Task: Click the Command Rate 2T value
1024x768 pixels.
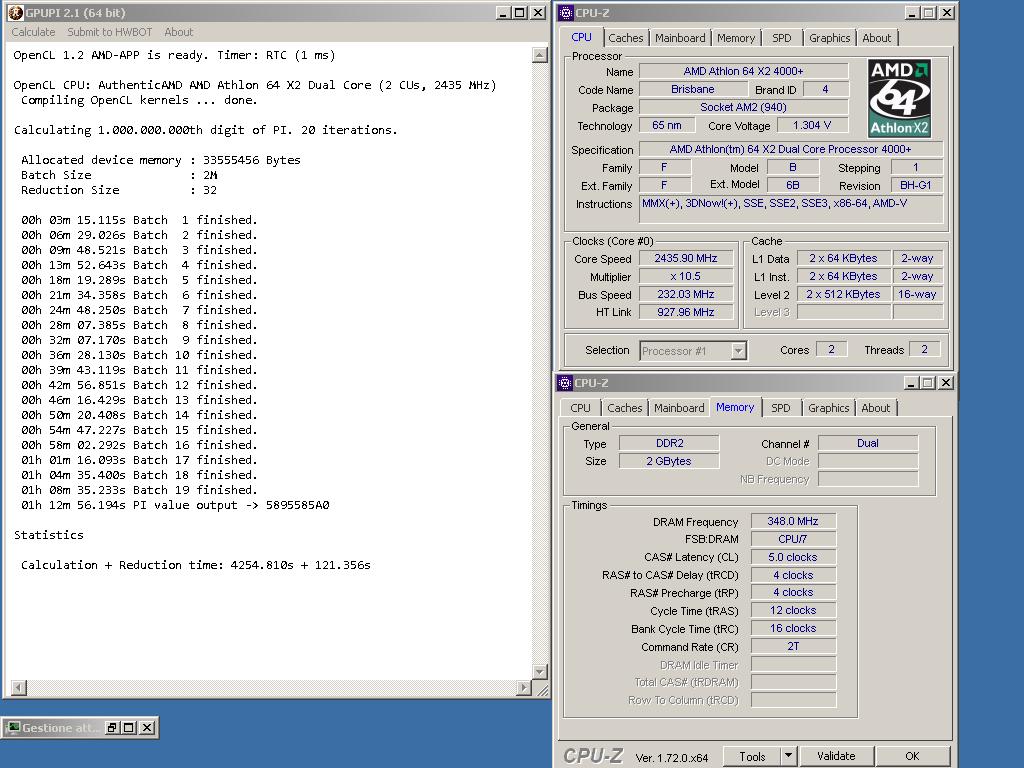Action: (793, 647)
